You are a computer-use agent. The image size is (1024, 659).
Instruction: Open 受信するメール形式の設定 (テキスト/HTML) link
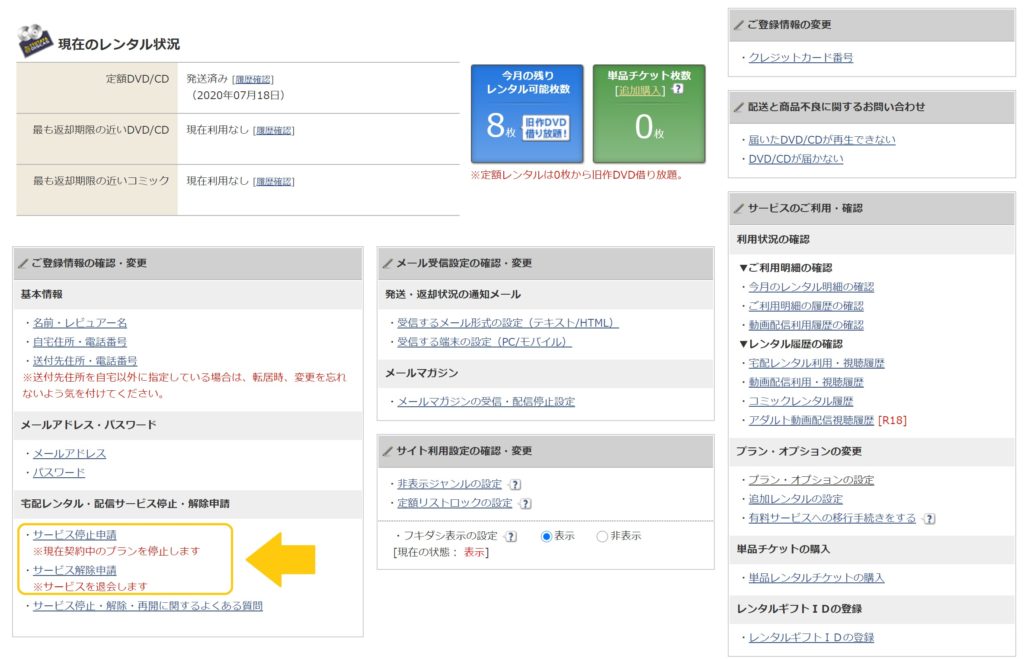click(x=507, y=323)
